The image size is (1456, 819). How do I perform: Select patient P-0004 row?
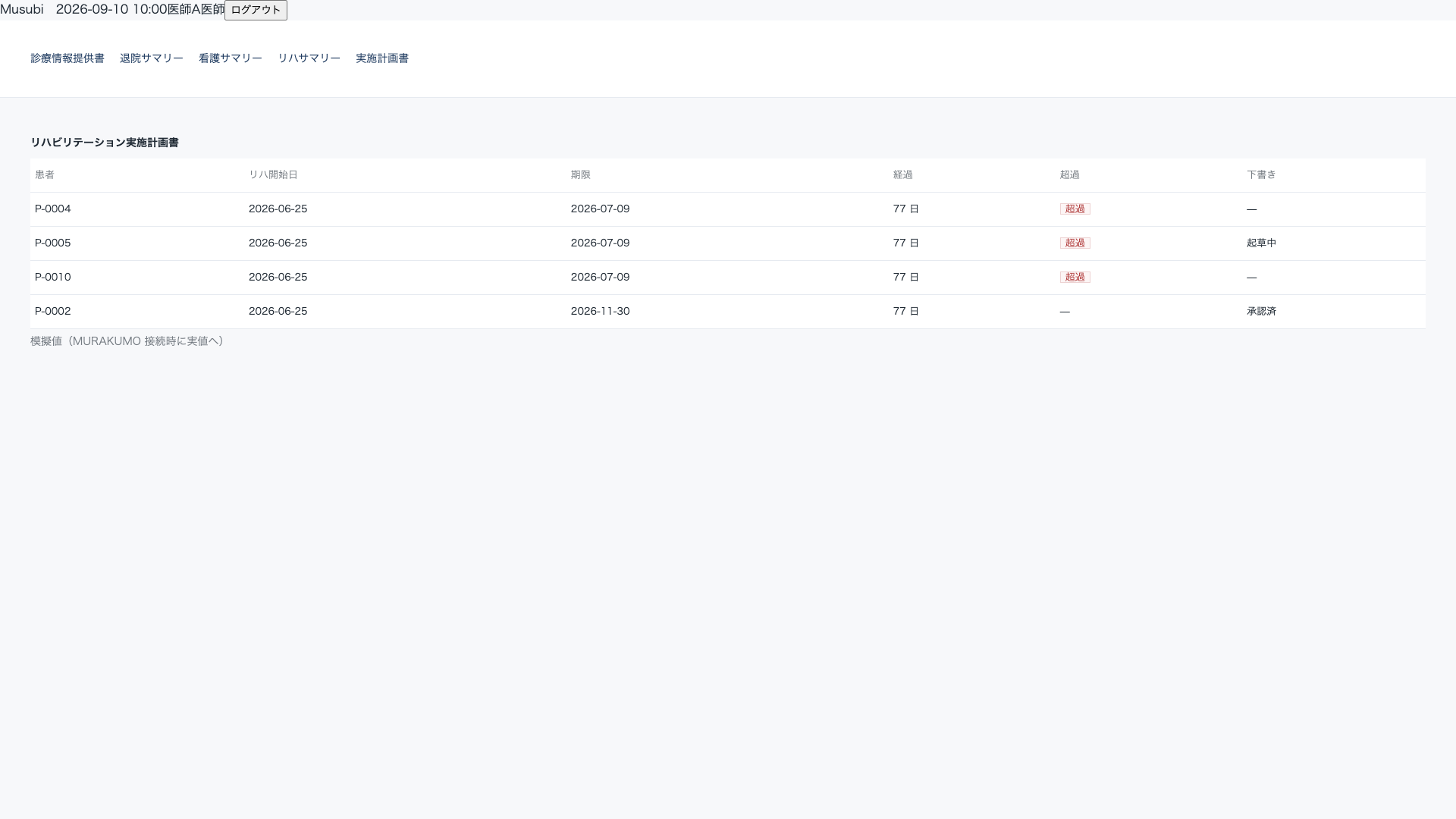click(x=728, y=209)
